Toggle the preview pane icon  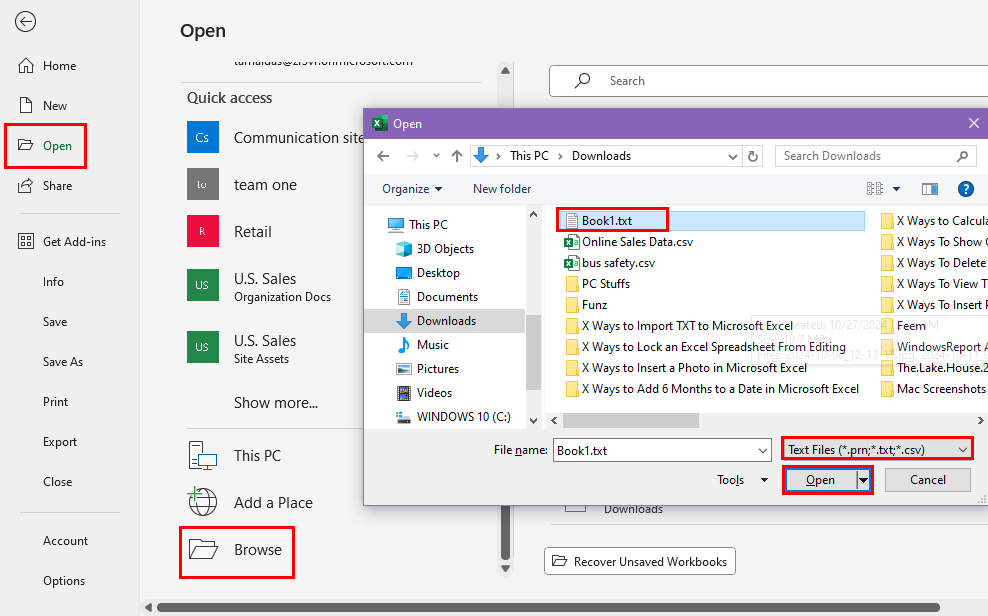(x=929, y=189)
